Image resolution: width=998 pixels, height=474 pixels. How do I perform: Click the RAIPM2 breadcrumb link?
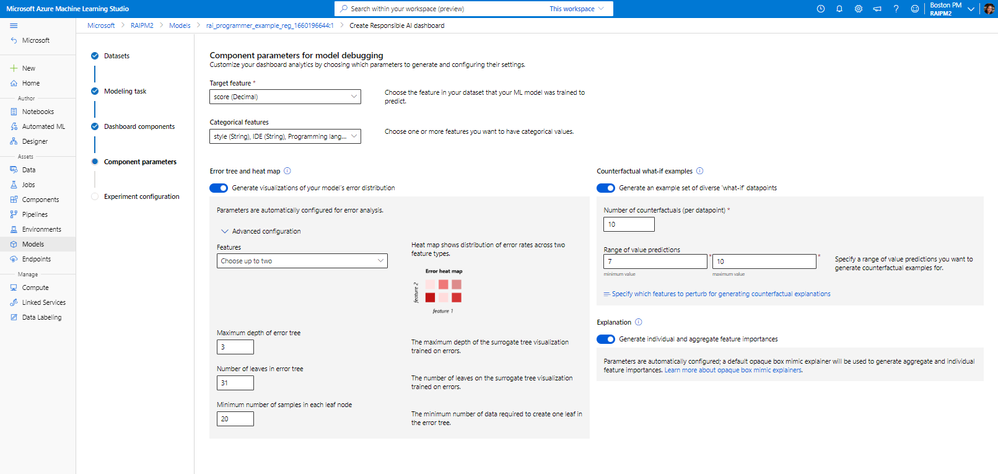pyautogui.click(x=141, y=25)
